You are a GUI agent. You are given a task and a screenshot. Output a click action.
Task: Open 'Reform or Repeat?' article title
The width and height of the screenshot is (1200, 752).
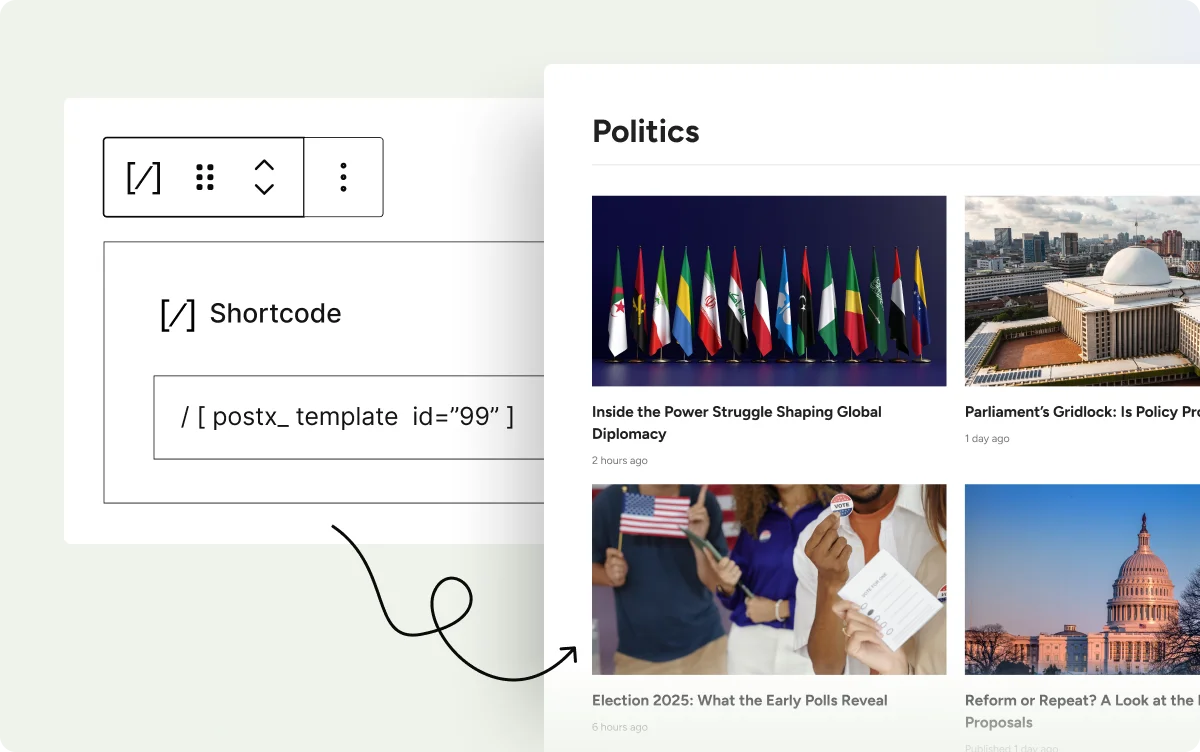tap(1081, 700)
